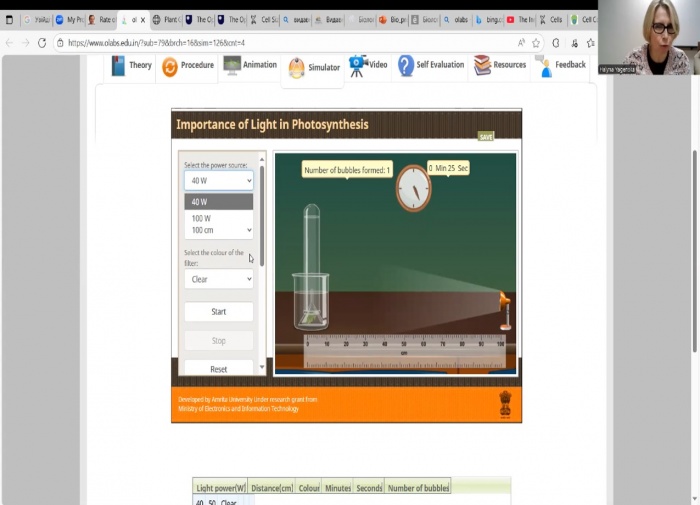Image resolution: width=700 pixels, height=505 pixels.
Task: Click the lamp on the ruler
Action: [x=505, y=308]
